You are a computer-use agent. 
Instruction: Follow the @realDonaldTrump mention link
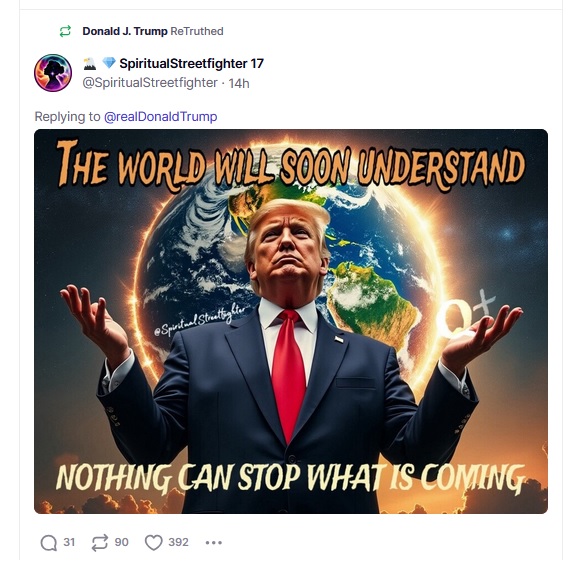click(x=161, y=116)
